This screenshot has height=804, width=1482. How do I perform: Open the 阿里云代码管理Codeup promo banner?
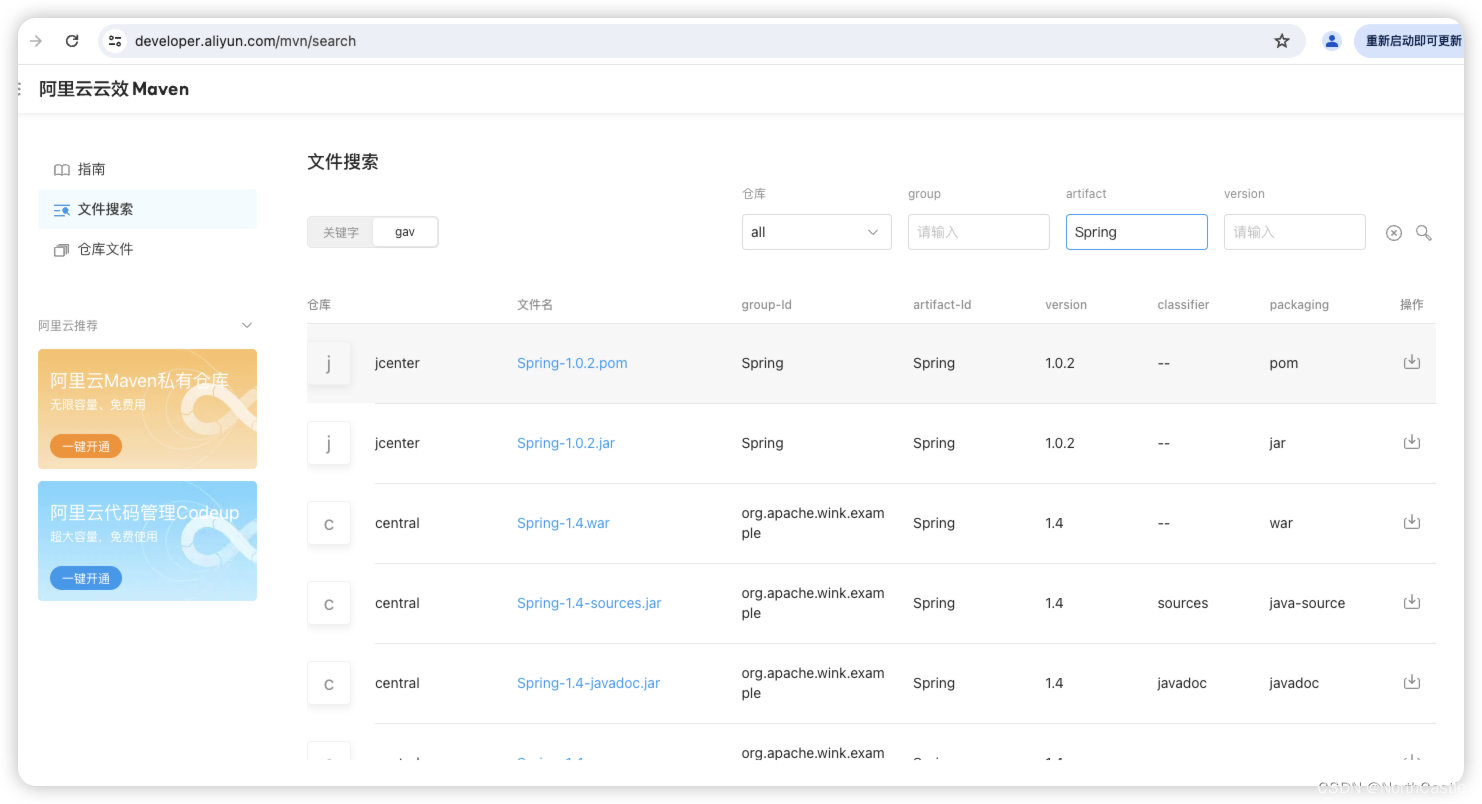tap(147, 541)
